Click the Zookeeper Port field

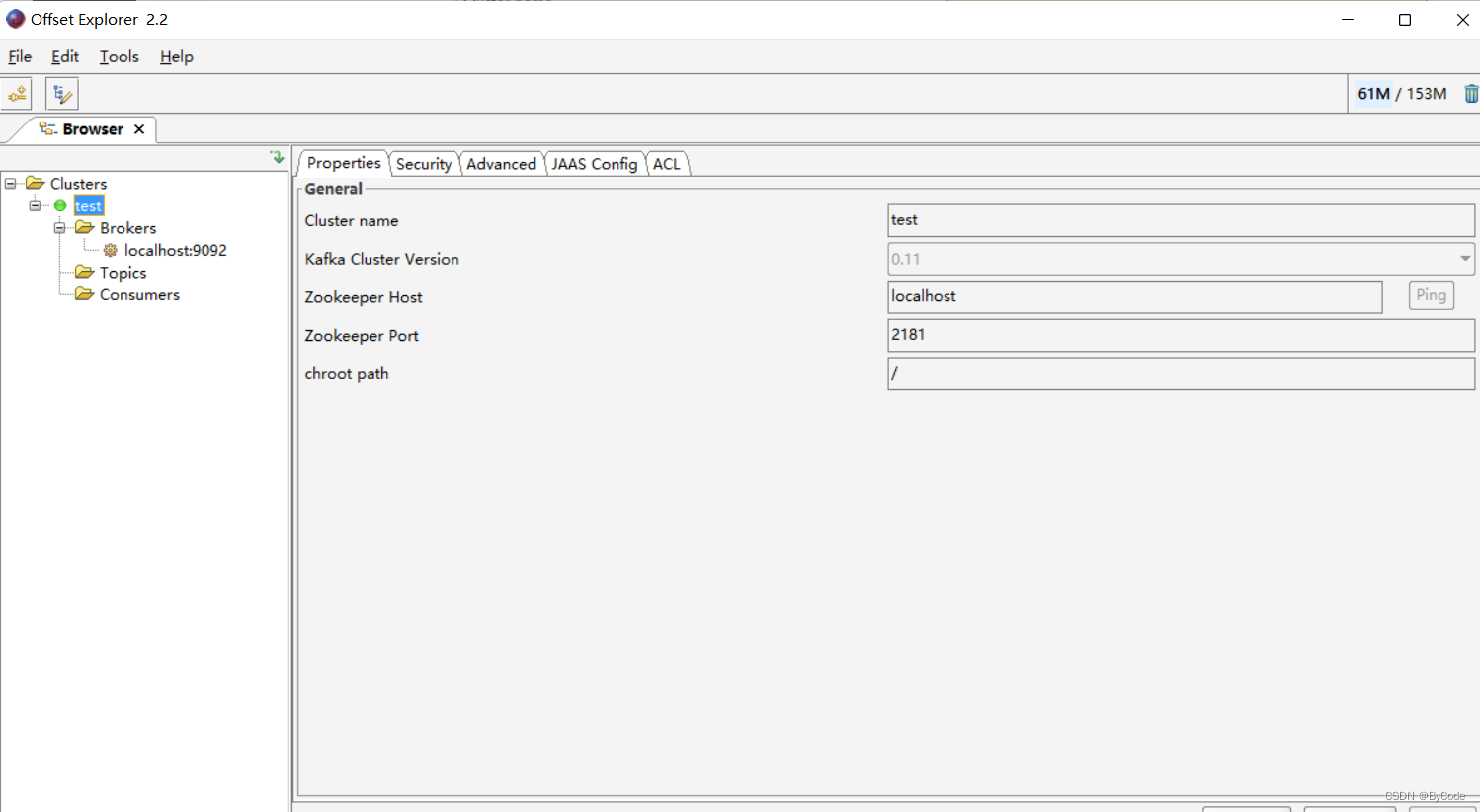click(x=1181, y=335)
